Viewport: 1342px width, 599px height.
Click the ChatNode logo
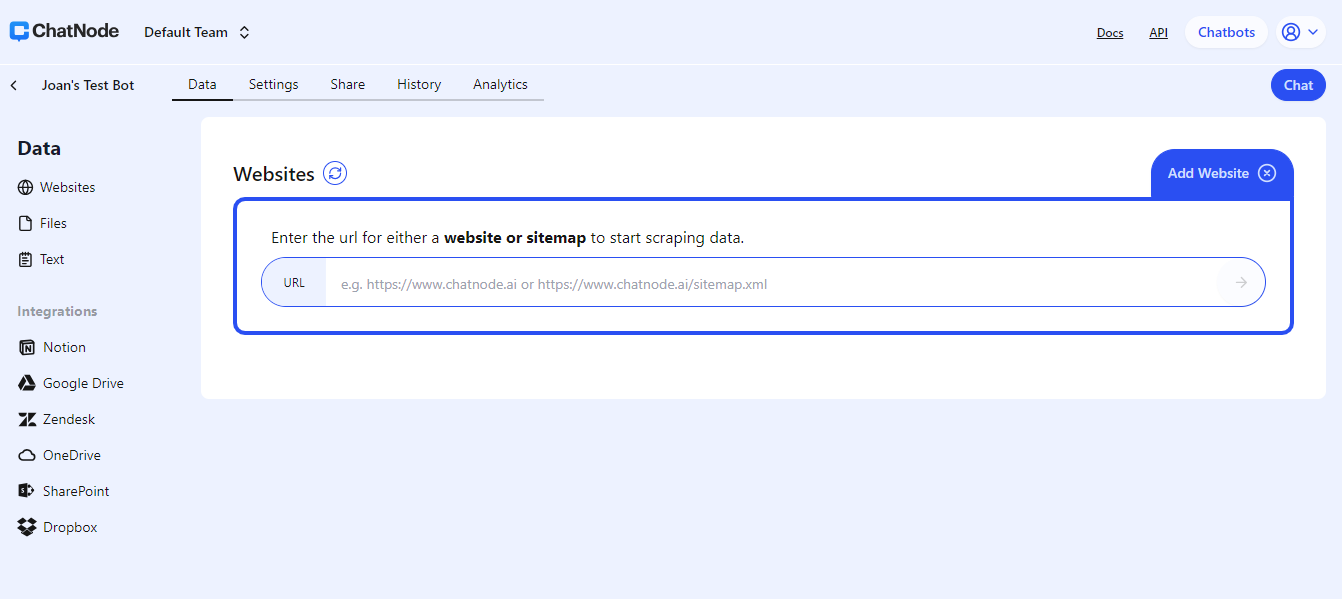point(64,31)
